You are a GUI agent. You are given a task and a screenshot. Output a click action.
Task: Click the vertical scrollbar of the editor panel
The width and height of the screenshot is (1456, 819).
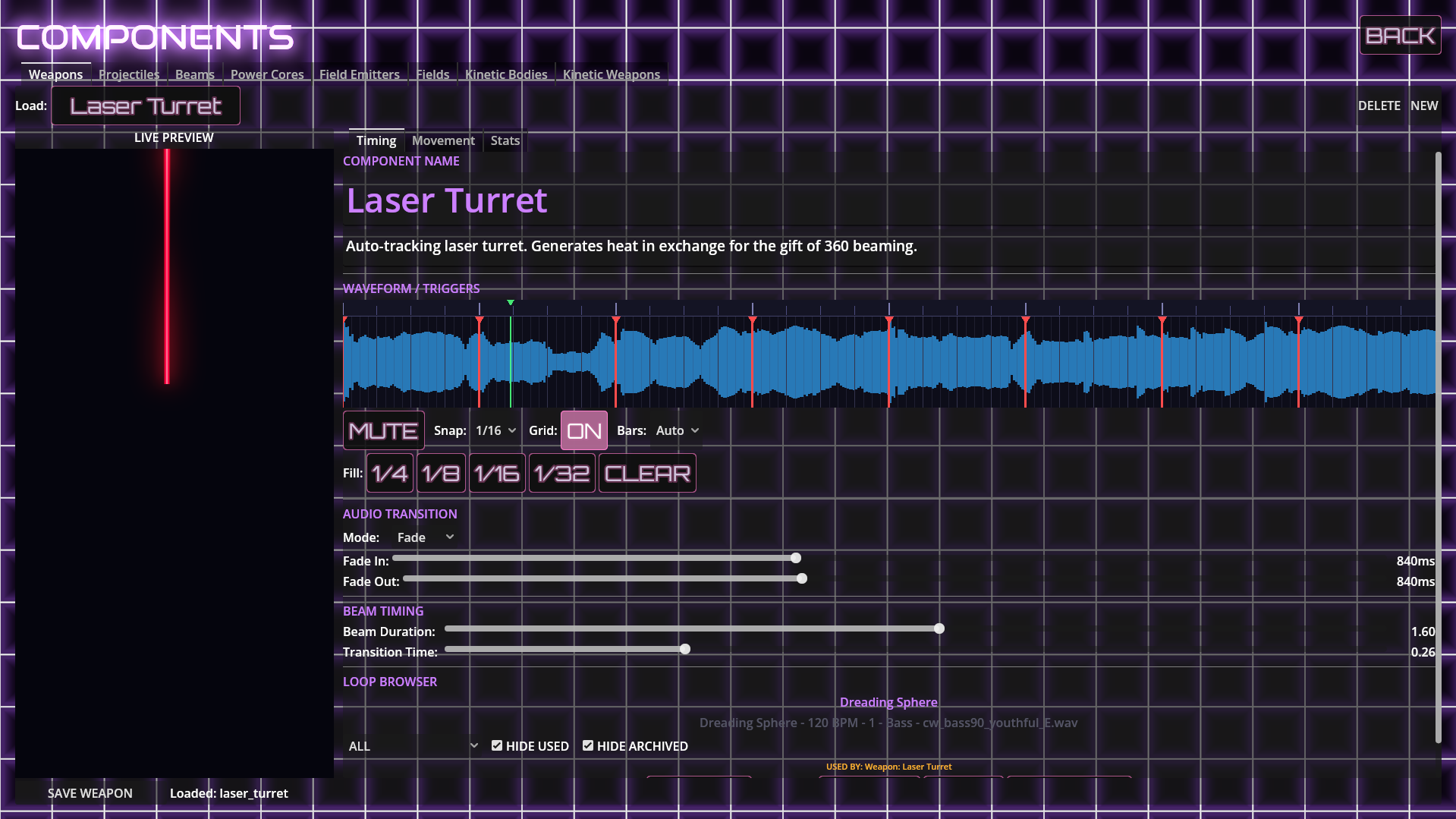click(1438, 448)
